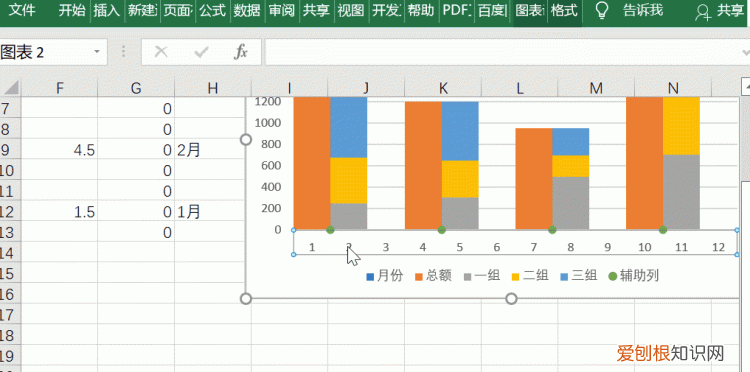Click the 月份 legend entry
Screen dimensions: 750x372
click(385, 276)
